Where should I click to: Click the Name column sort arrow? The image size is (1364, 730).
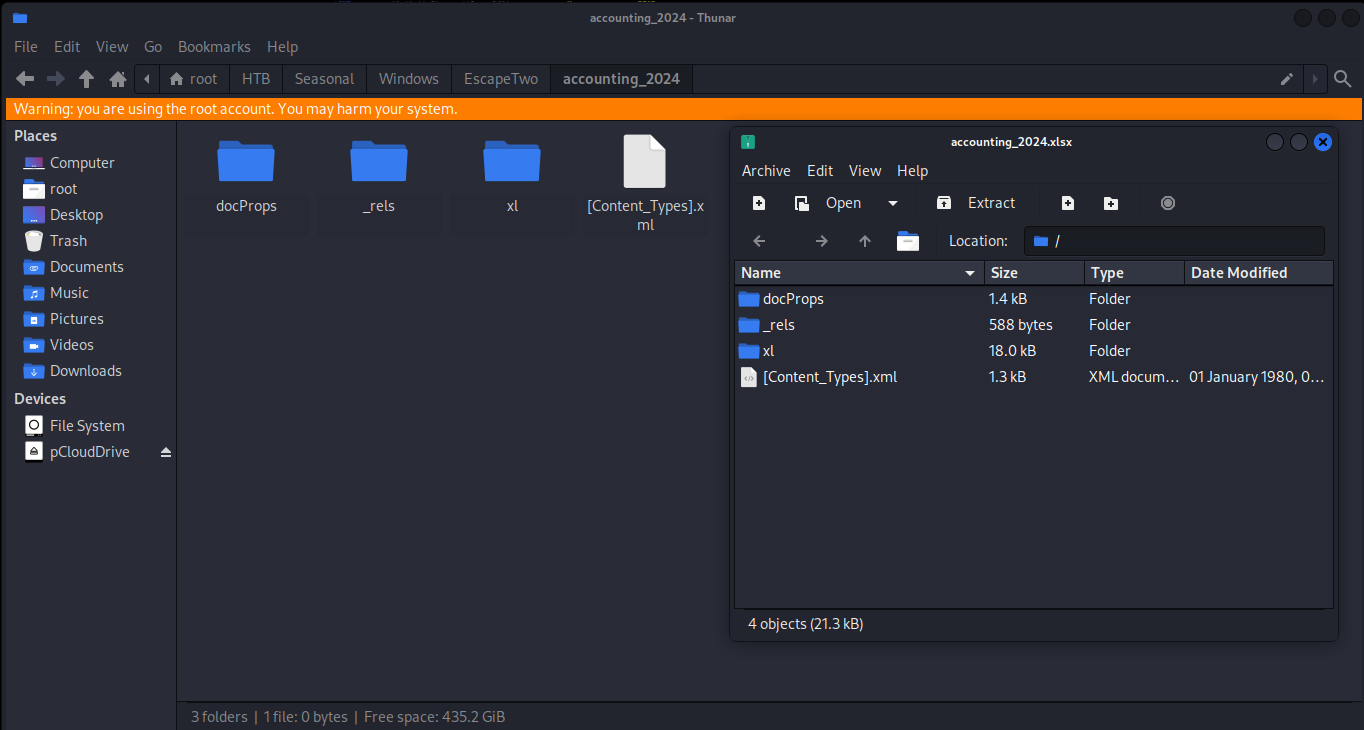pyautogui.click(x=969, y=273)
